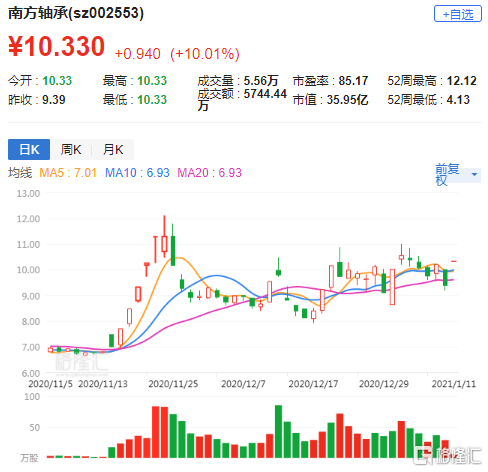Click the 52周最高 value 12.12
The width and height of the screenshot is (488, 472).
462,81
